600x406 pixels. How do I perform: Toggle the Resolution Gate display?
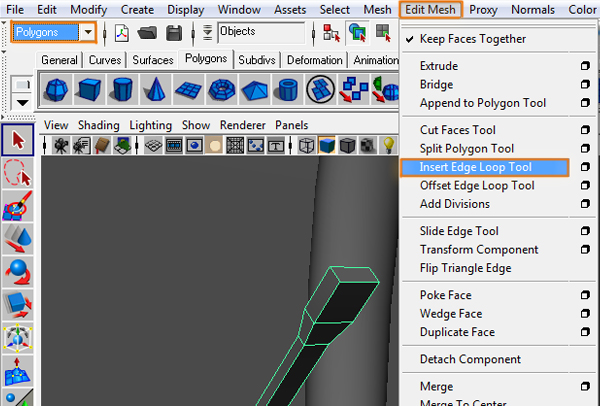194,146
